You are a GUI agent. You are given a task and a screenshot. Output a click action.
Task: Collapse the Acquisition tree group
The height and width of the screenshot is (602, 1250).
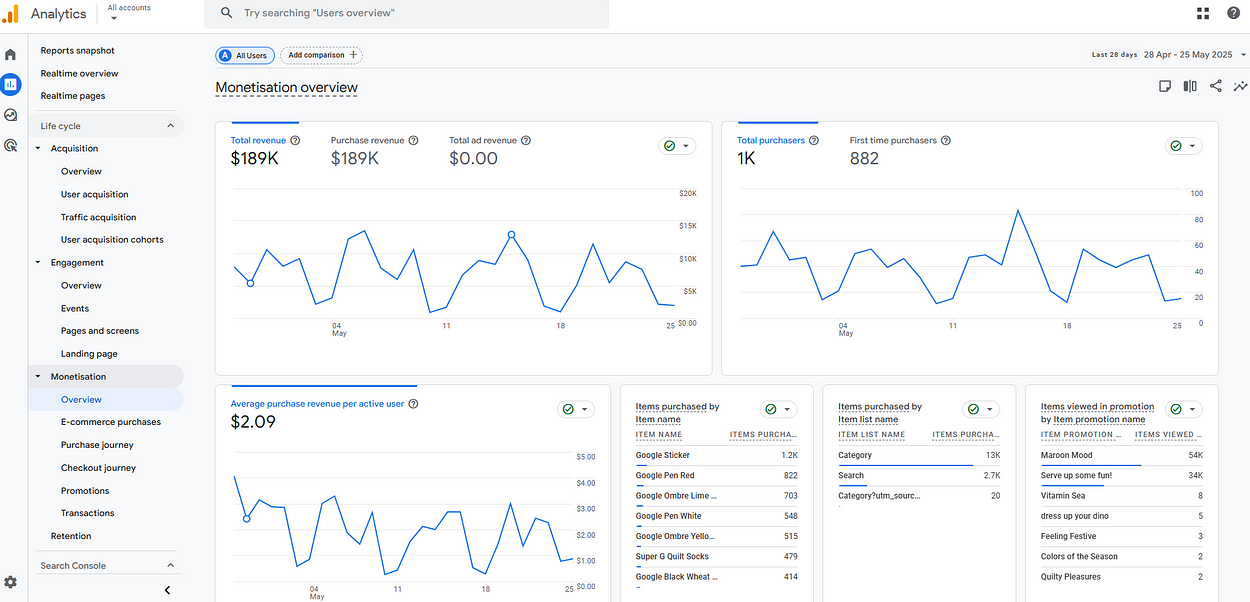point(39,149)
